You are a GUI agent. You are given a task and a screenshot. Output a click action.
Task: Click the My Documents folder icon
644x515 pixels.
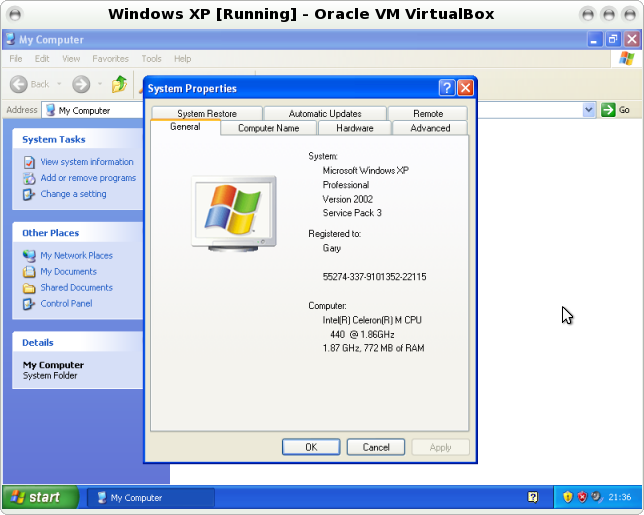[x=29, y=272]
